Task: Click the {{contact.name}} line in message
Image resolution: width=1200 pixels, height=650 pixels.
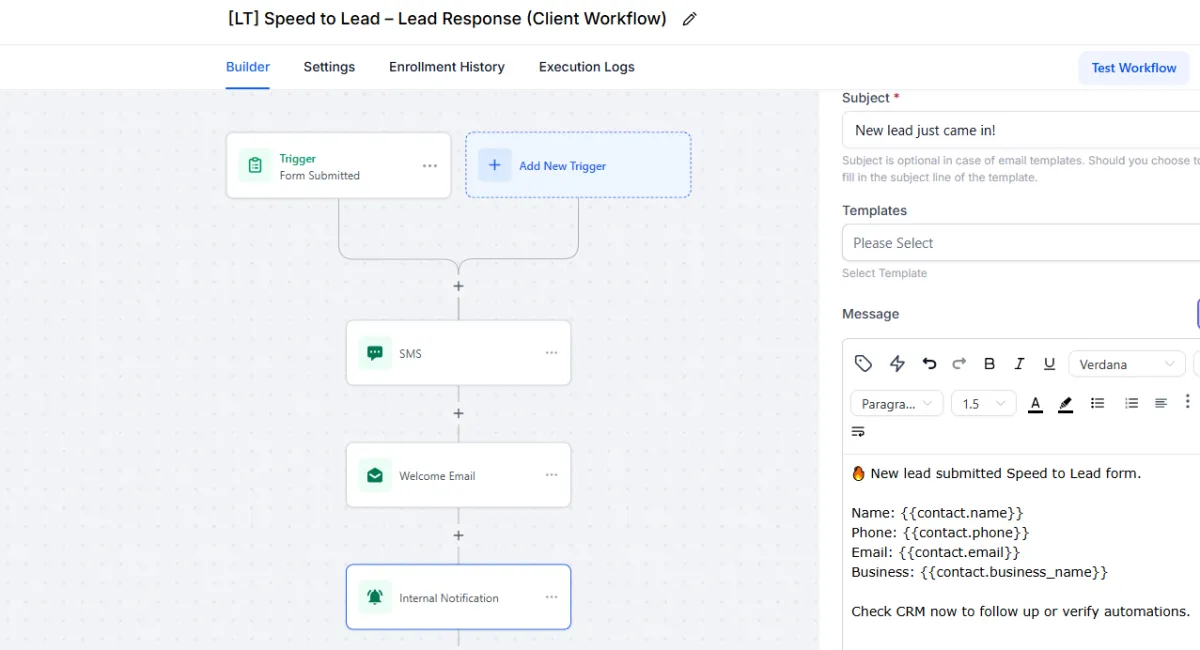Action: coord(938,513)
